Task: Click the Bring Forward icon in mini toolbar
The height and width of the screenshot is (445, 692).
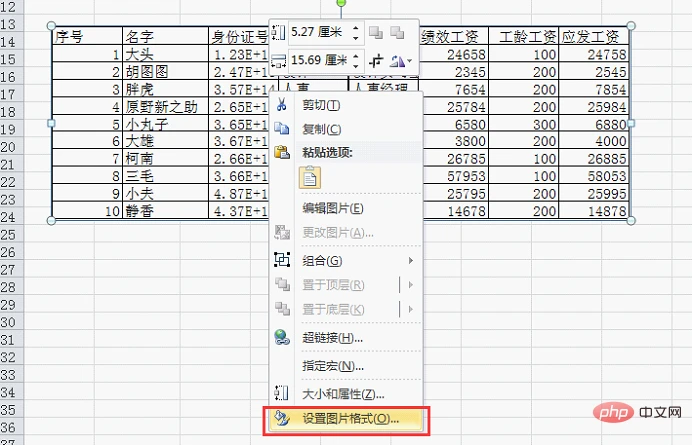Action: click(376, 32)
